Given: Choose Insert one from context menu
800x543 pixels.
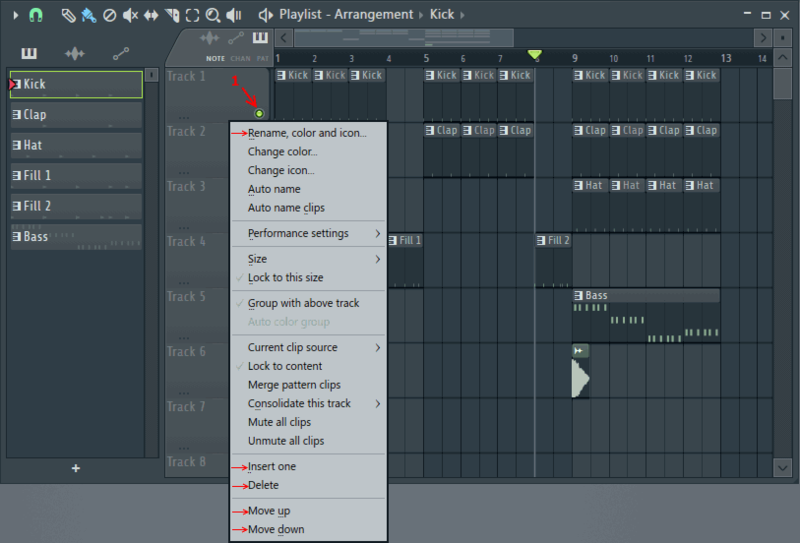Looking at the screenshot, I should pyautogui.click(x=308, y=466).
